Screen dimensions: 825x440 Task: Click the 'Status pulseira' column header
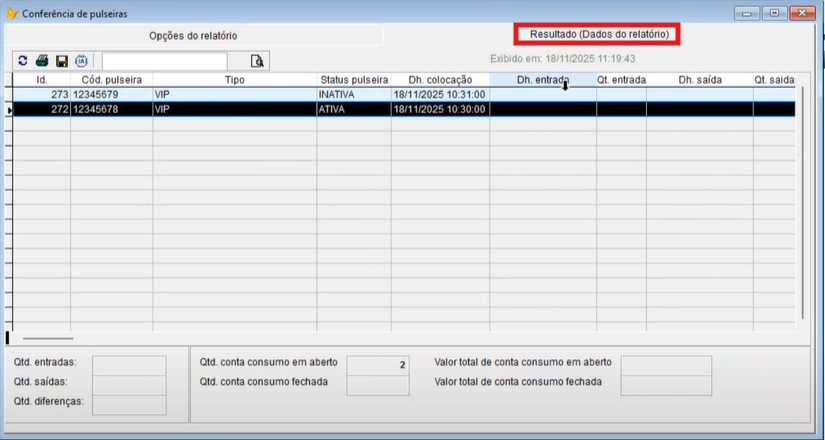click(x=353, y=79)
